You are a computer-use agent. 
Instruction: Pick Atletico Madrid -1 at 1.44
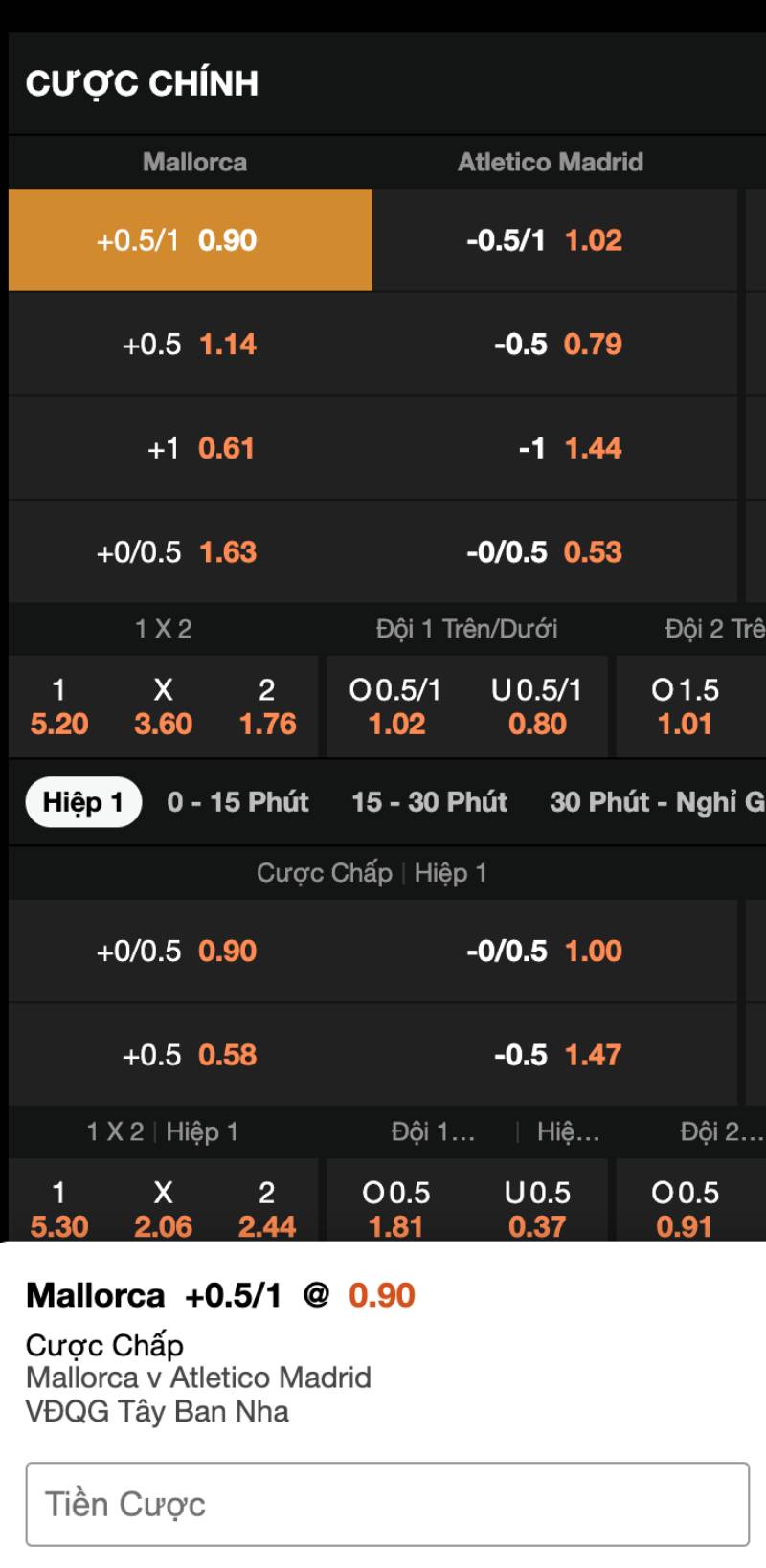click(553, 448)
